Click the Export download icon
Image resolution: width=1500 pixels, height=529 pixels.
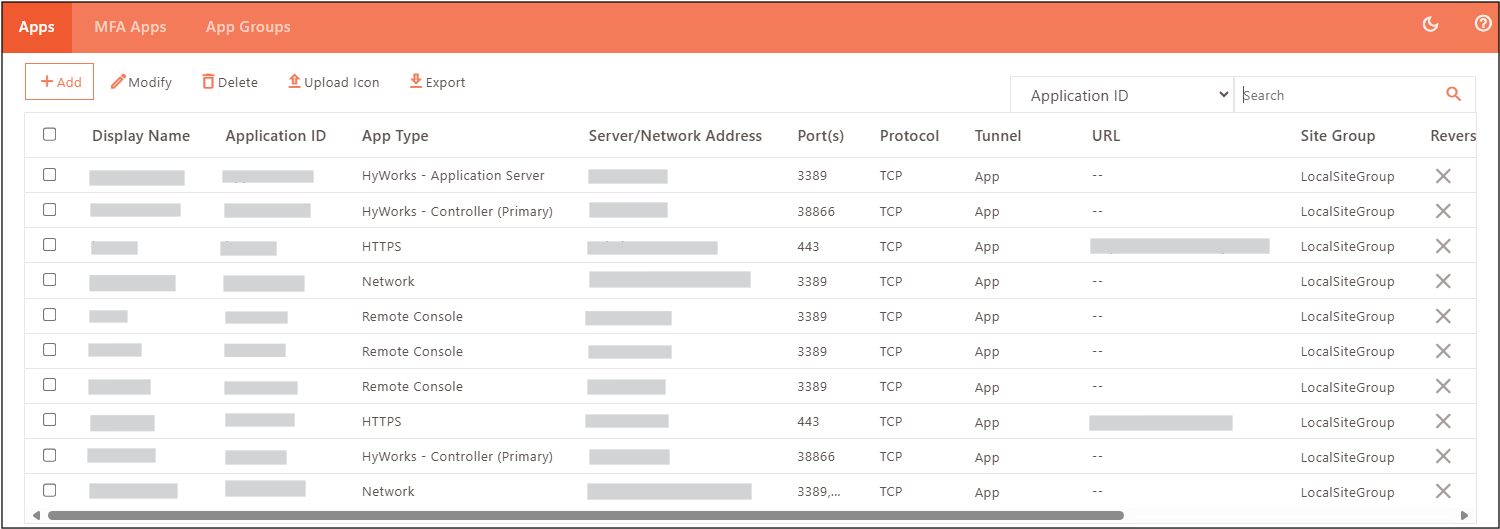click(416, 82)
